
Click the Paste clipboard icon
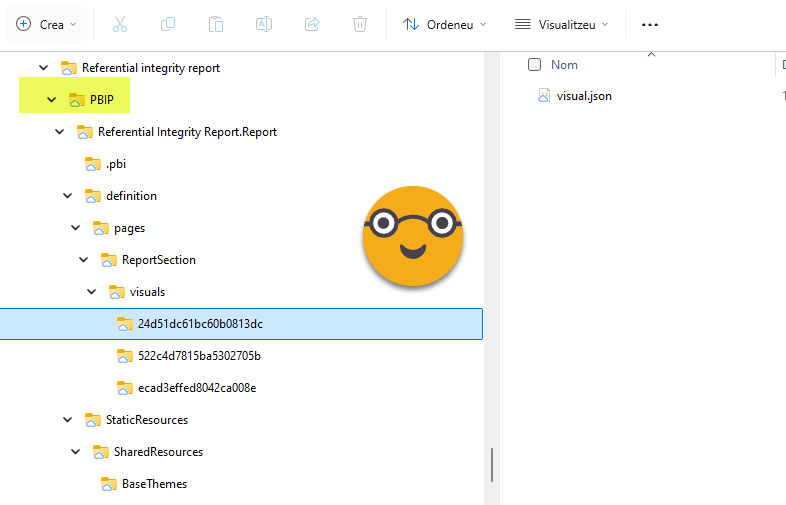coord(216,24)
